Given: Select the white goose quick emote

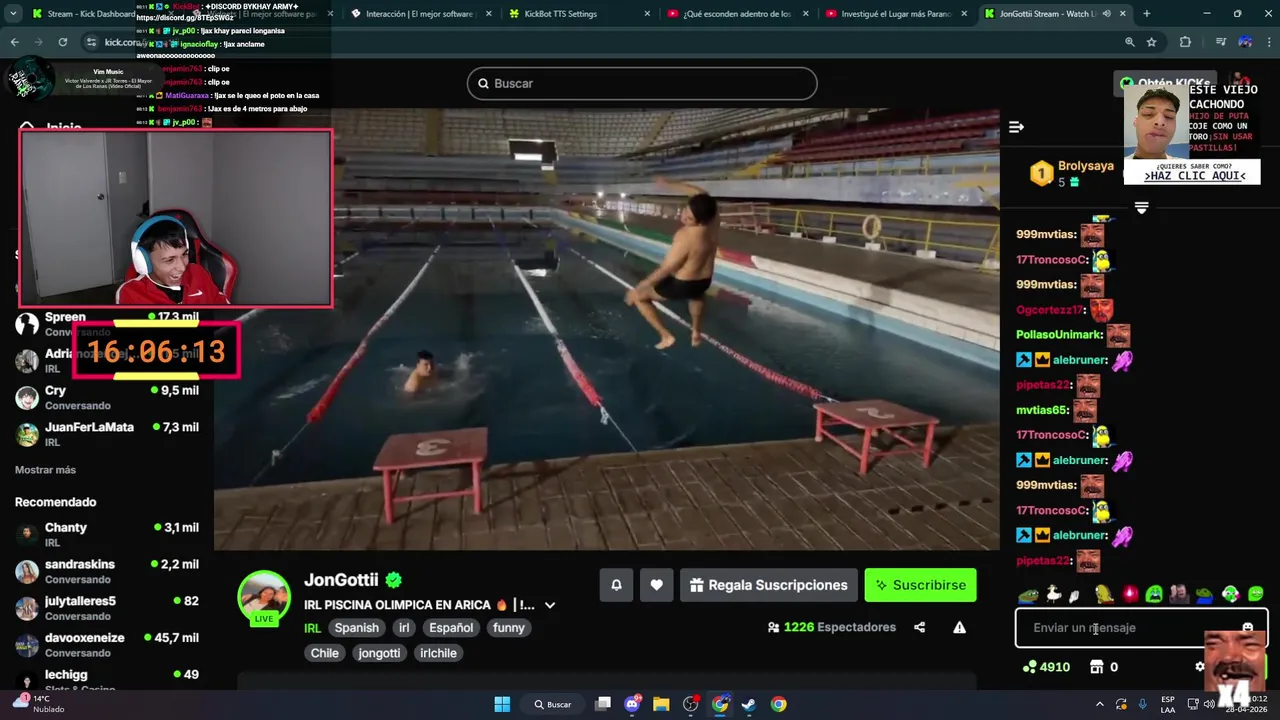Looking at the screenshot, I should [x=1053, y=594].
